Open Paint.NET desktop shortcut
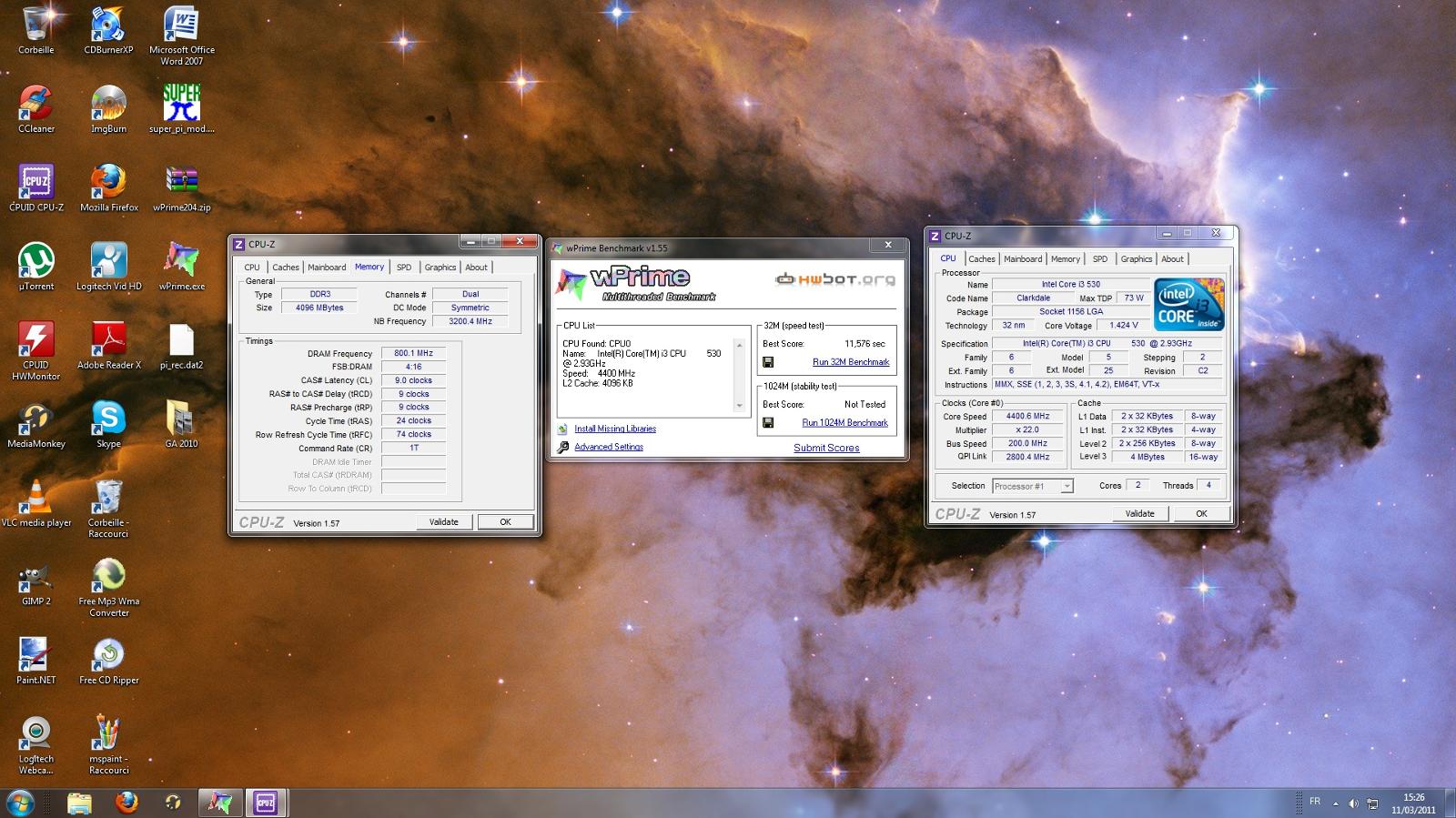 pos(36,661)
